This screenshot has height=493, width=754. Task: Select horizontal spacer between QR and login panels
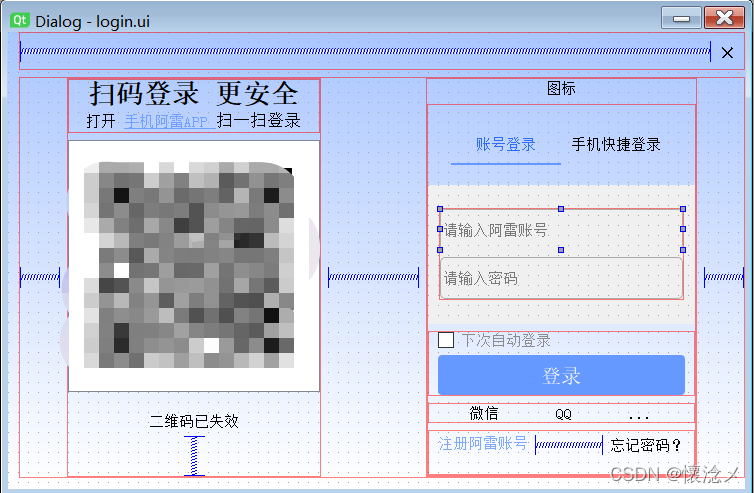pyautogui.click(x=373, y=277)
